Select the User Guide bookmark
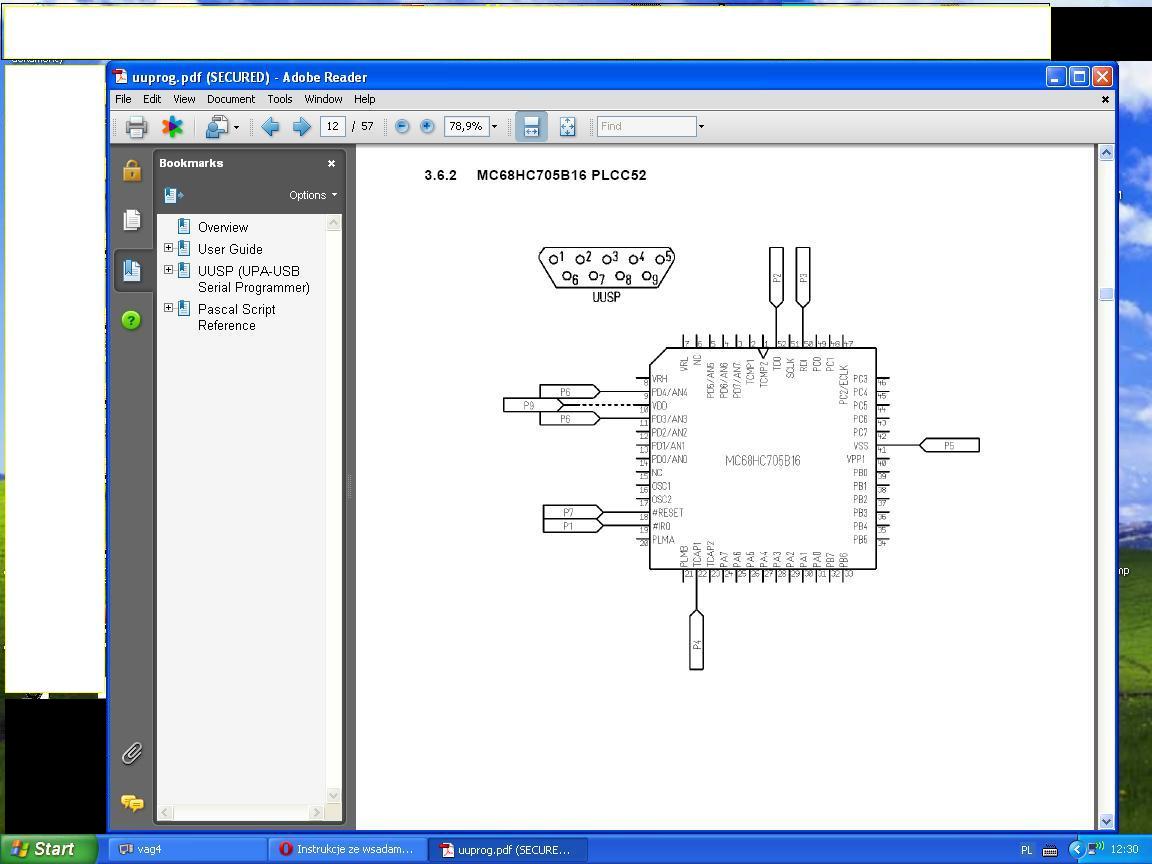 230,250
